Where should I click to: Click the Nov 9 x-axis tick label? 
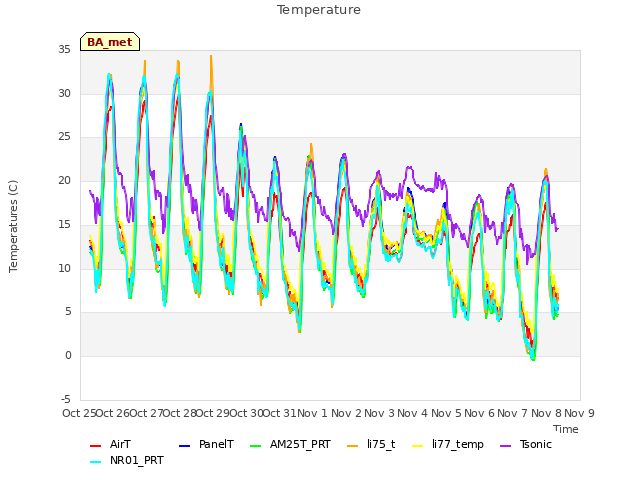579,413
